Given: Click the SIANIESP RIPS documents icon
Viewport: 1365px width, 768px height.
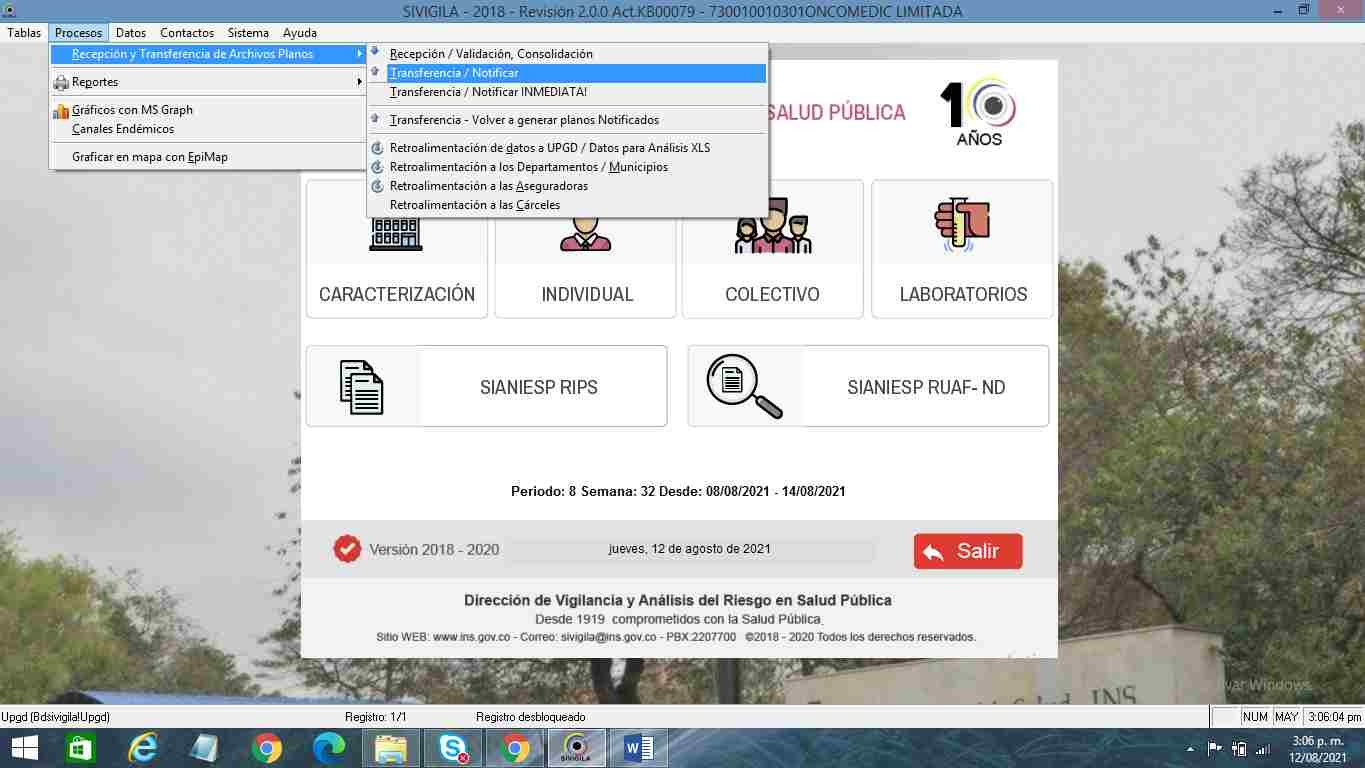Looking at the screenshot, I should click(362, 386).
